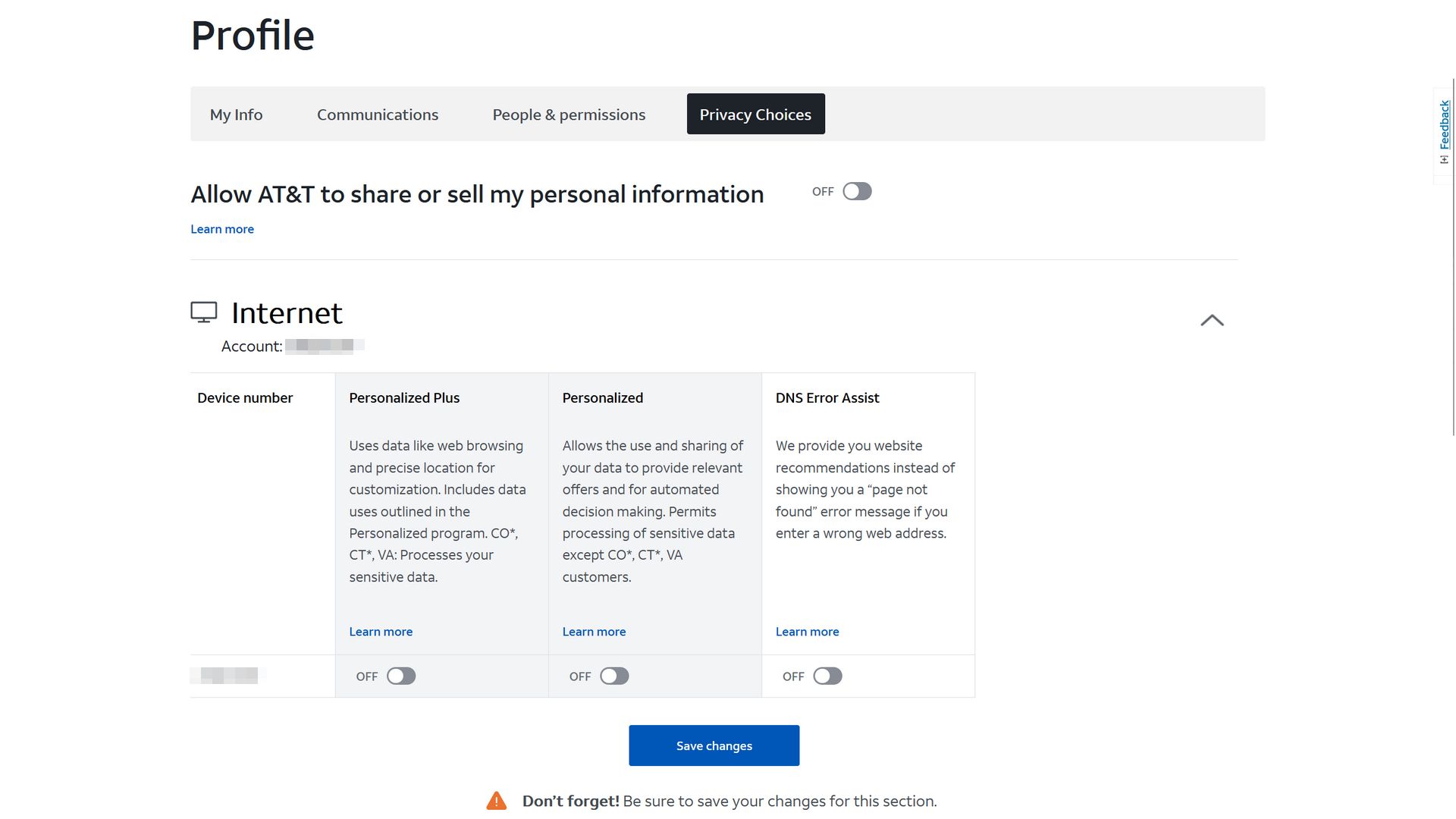Open Learn more for Personalized Plus
Viewport: 1456px width, 819px height.
click(381, 632)
